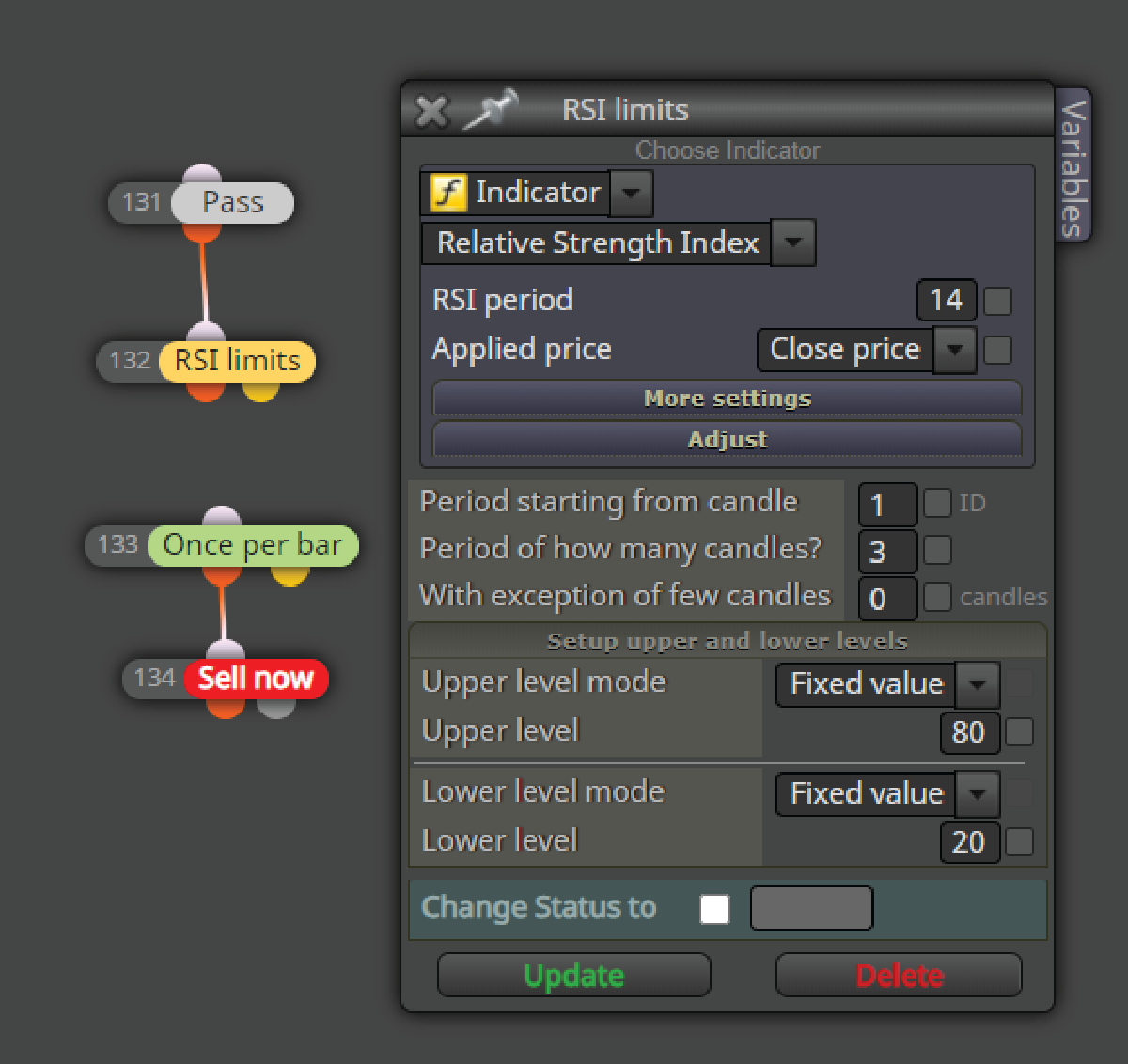Tick the checkbox beside RSI period
The width and height of the screenshot is (1128, 1064).
(x=998, y=301)
